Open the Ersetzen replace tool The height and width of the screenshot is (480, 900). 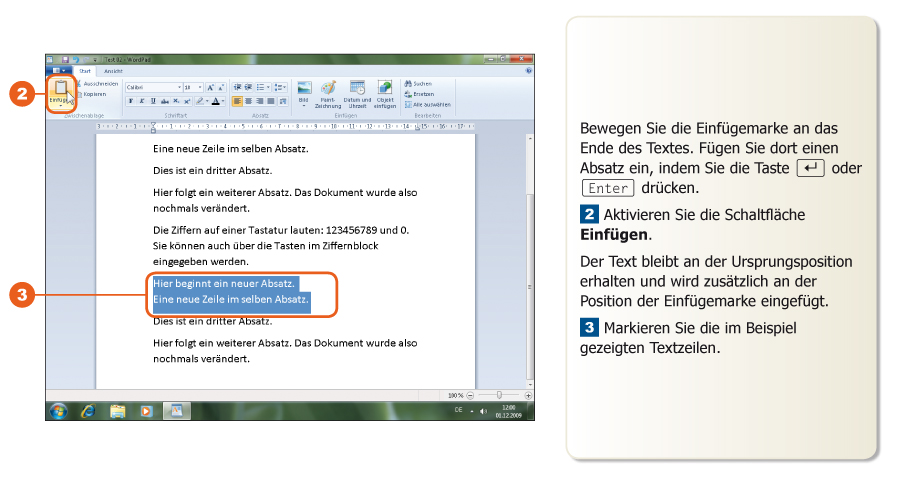point(423,94)
